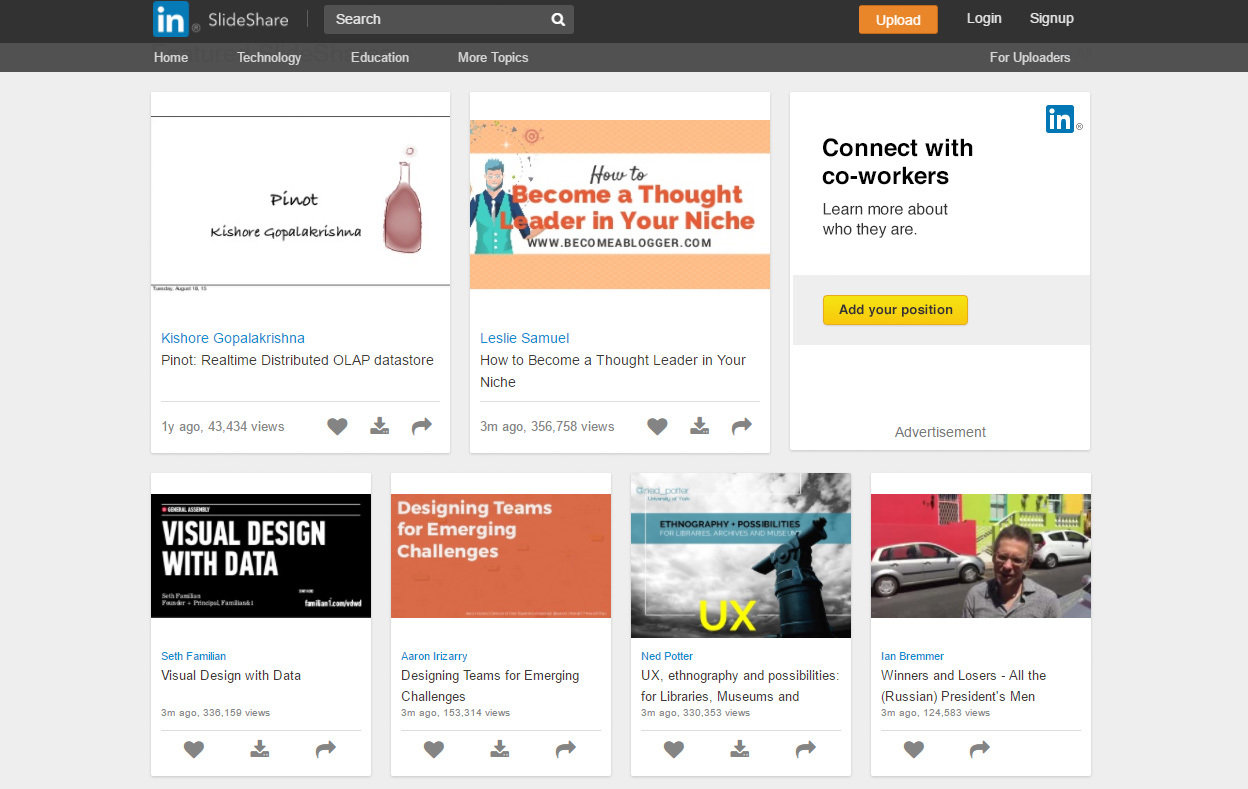Click the '3m ago, 336,159 views' text
This screenshot has height=789, width=1248.
coord(215,713)
